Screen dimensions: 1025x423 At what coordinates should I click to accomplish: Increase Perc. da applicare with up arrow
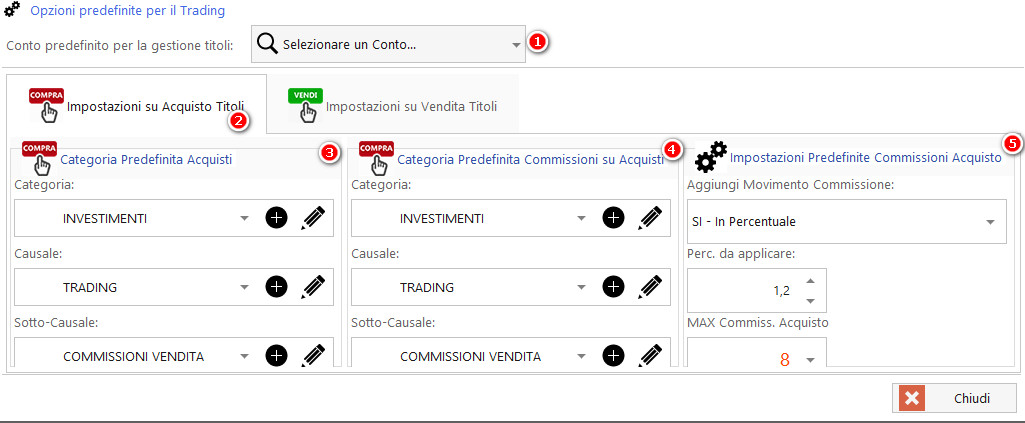[x=810, y=281]
